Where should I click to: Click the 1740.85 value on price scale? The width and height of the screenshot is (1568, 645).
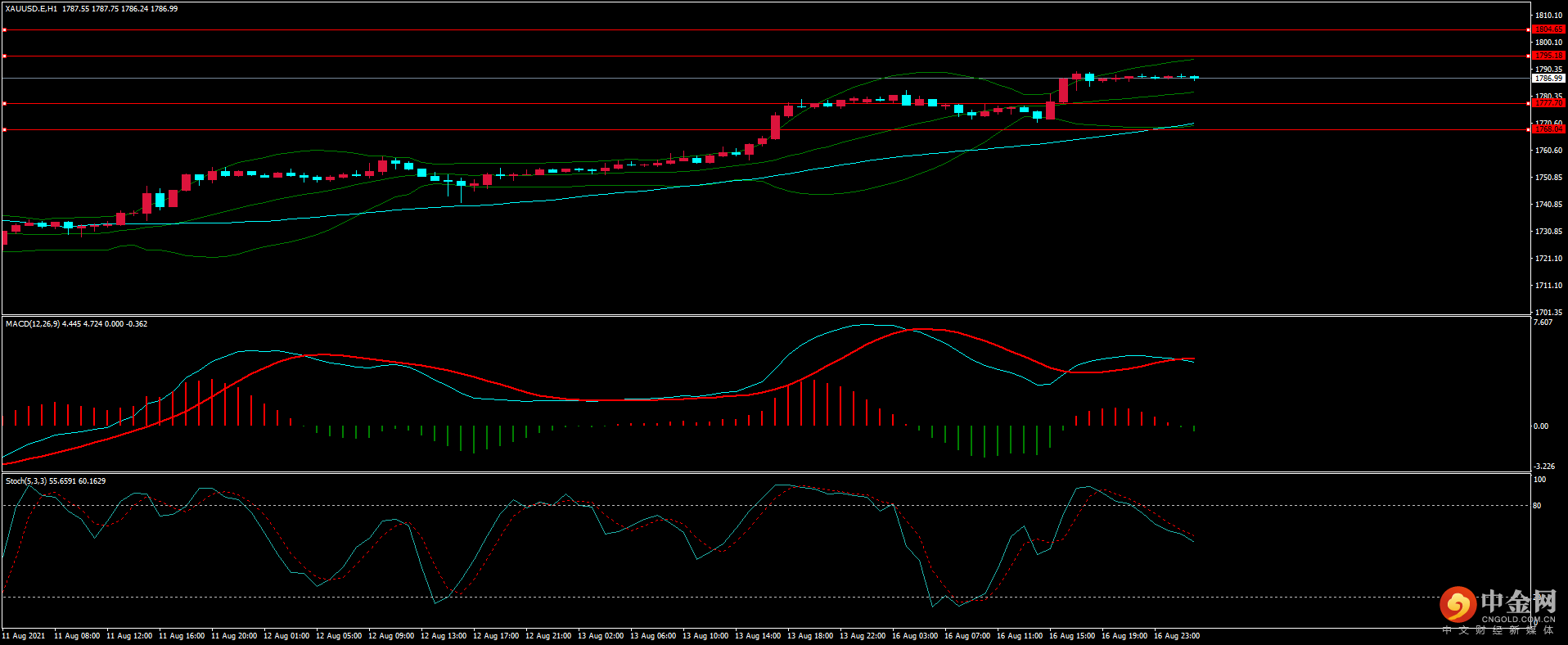coord(1548,205)
